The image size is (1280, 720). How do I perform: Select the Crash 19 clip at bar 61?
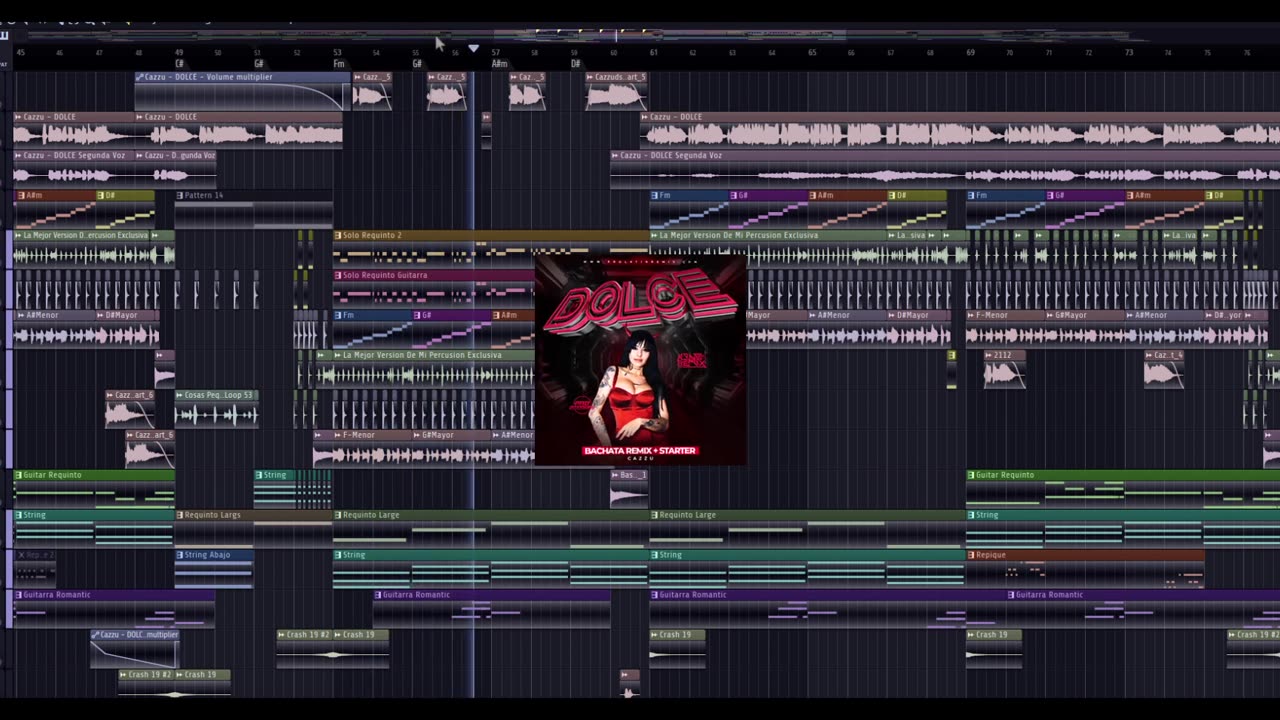click(678, 648)
